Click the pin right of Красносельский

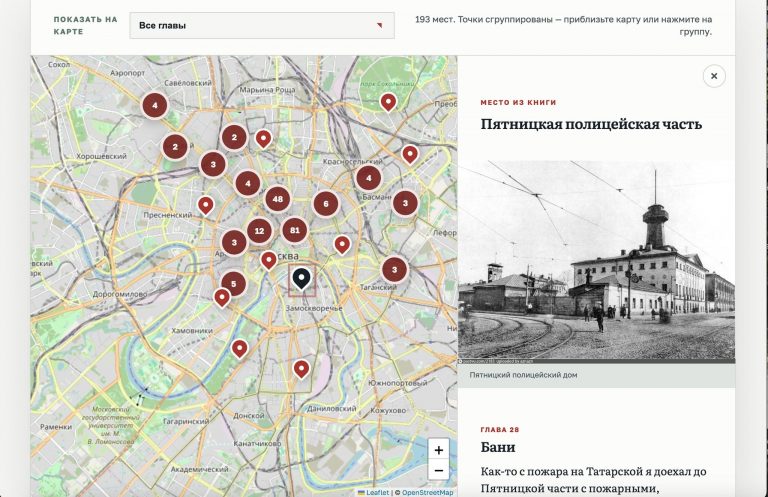point(410,154)
